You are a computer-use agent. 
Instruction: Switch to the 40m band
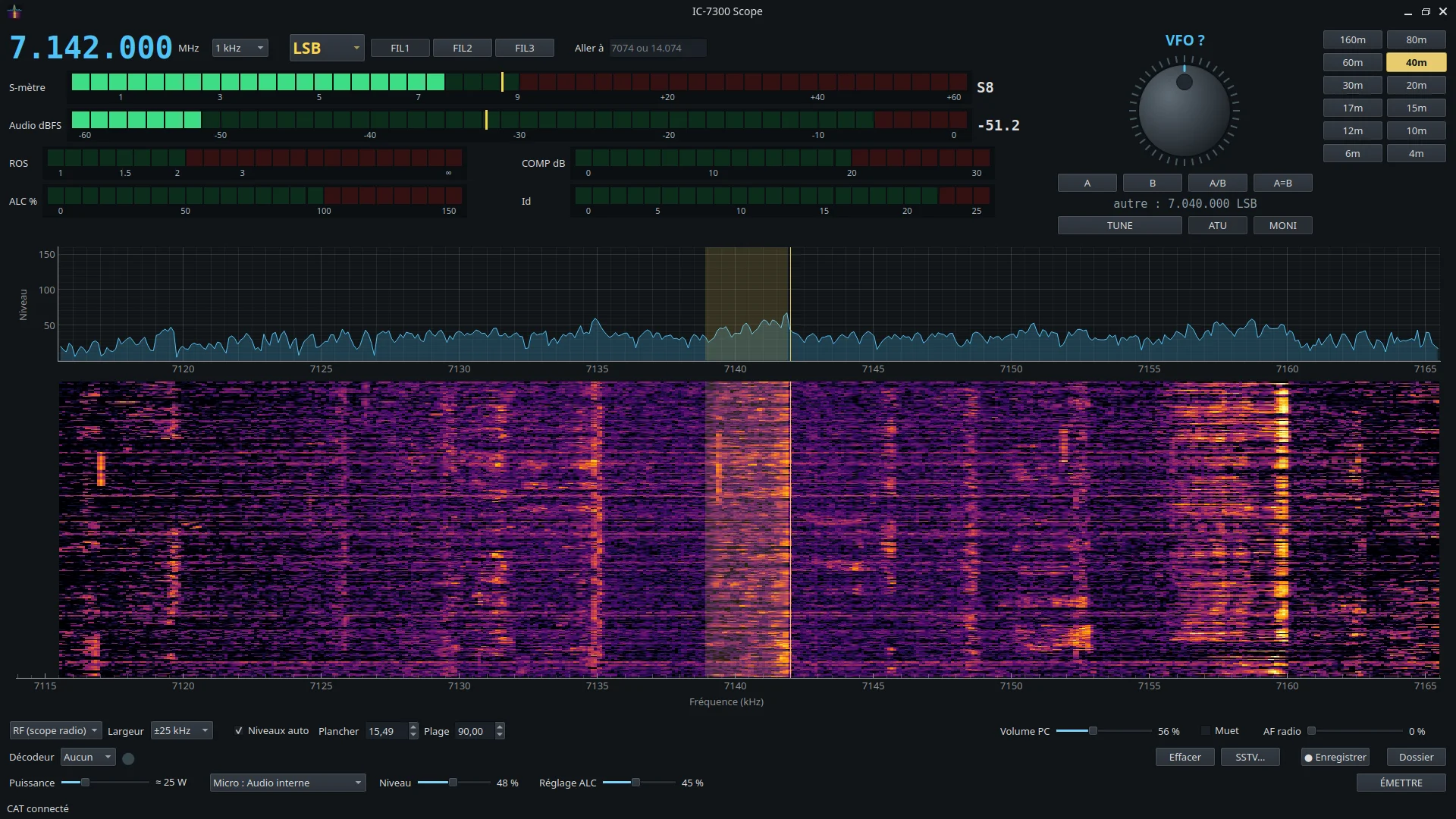coord(1416,62)
